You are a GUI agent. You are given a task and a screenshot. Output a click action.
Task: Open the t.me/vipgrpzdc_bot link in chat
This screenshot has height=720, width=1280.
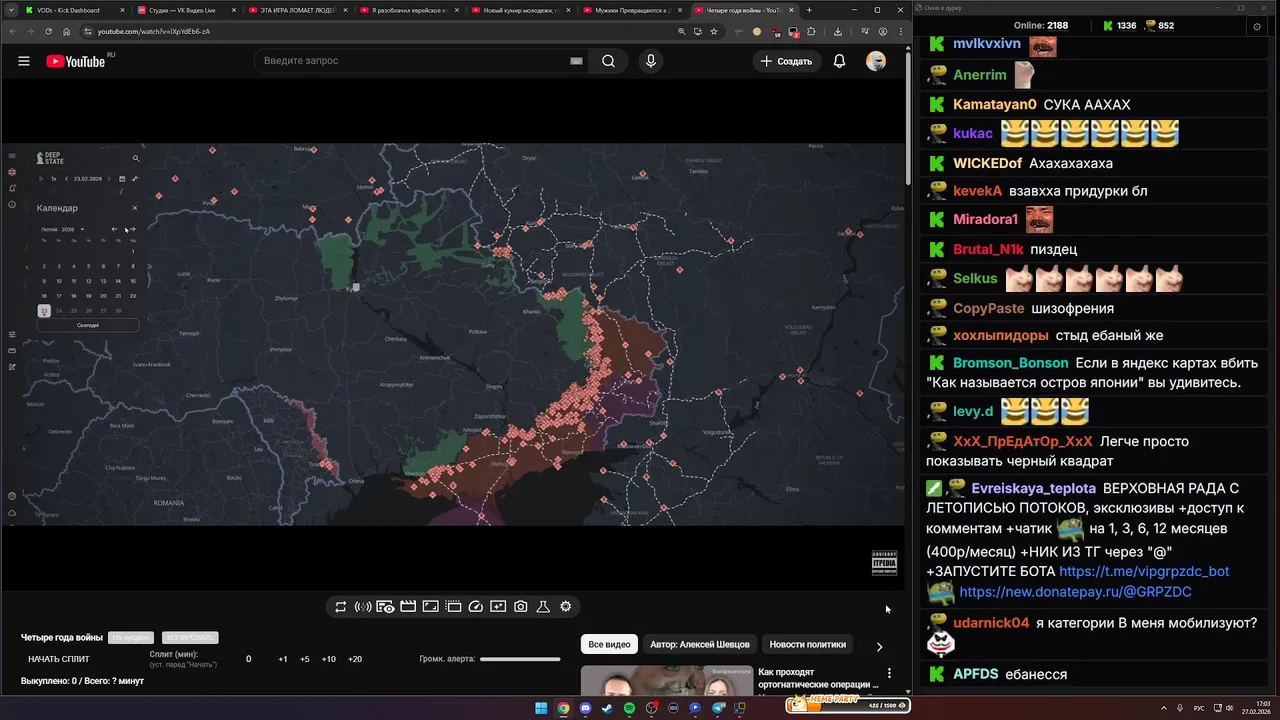1144,572
